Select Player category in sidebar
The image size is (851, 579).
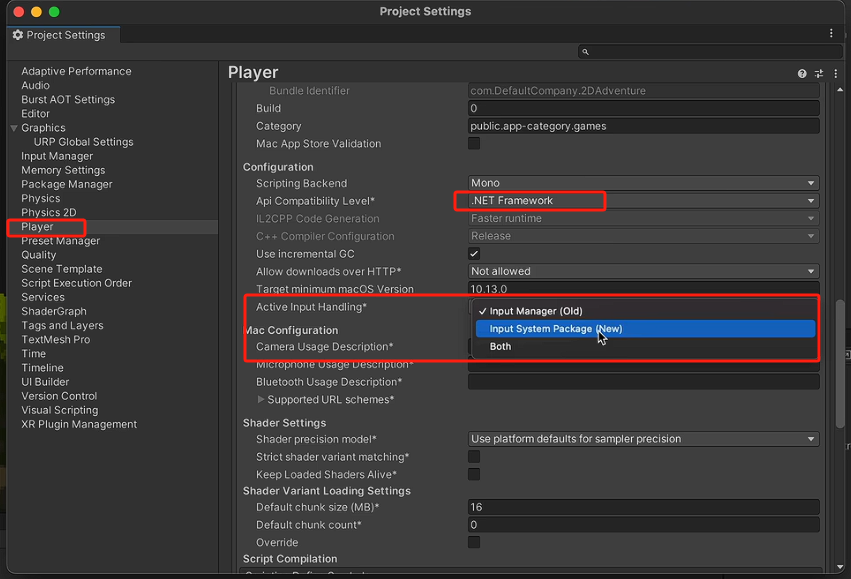click(x=37, y=226)
